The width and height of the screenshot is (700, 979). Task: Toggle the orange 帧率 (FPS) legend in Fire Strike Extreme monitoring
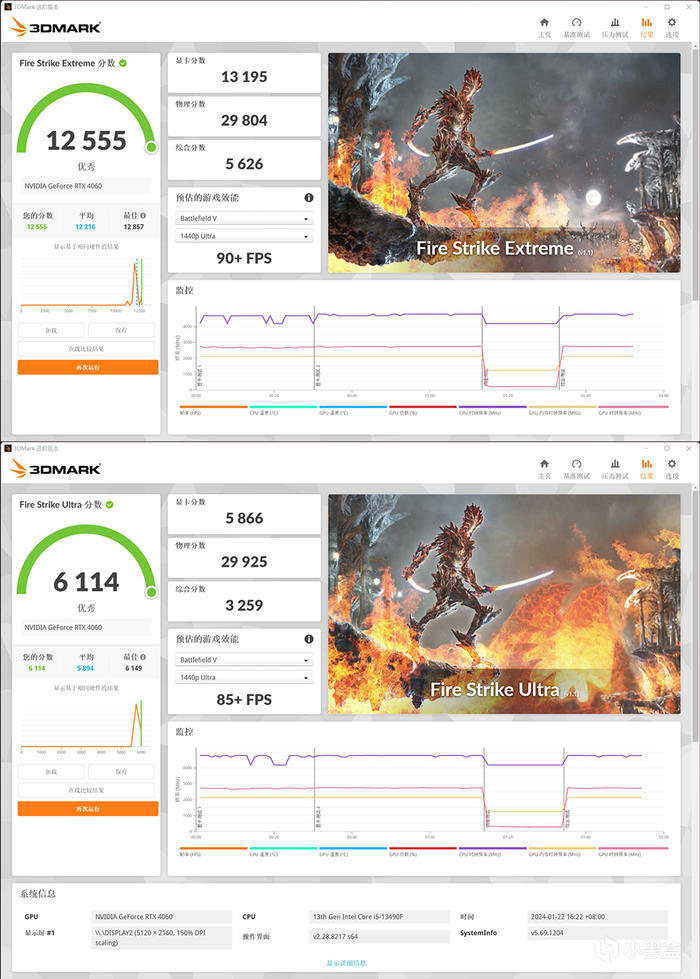tap(214, 410)
